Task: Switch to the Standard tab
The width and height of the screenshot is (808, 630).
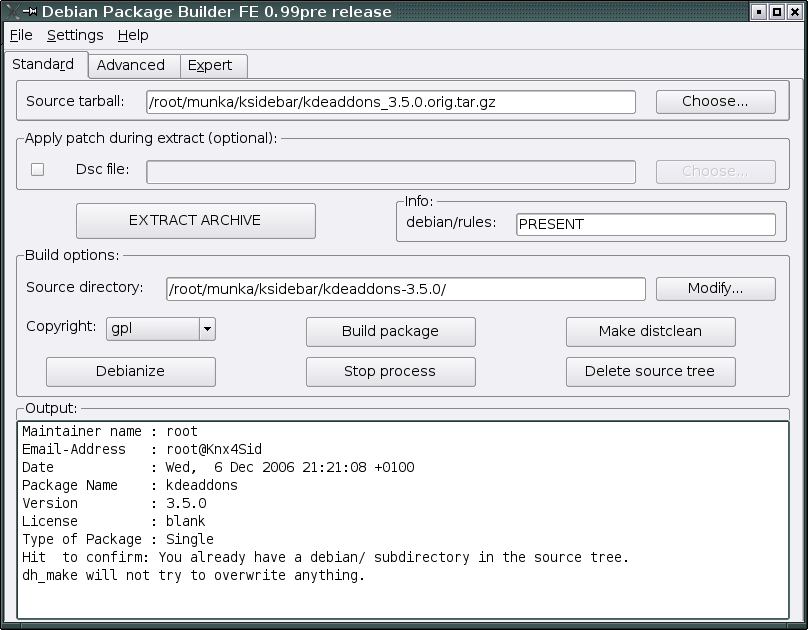Action: 45,64
